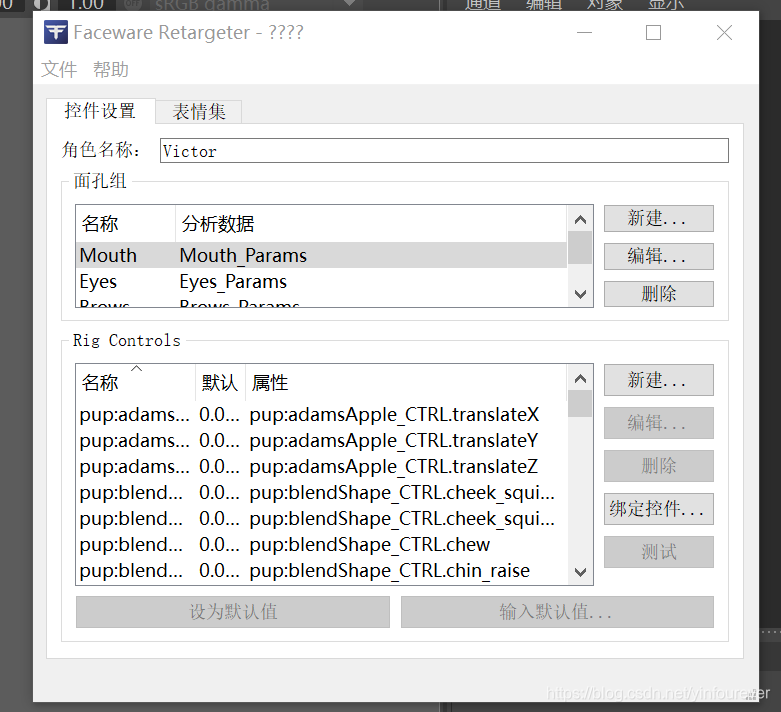
Task: Click the 绑定控件 button
Action: click(x=658, y=509)
